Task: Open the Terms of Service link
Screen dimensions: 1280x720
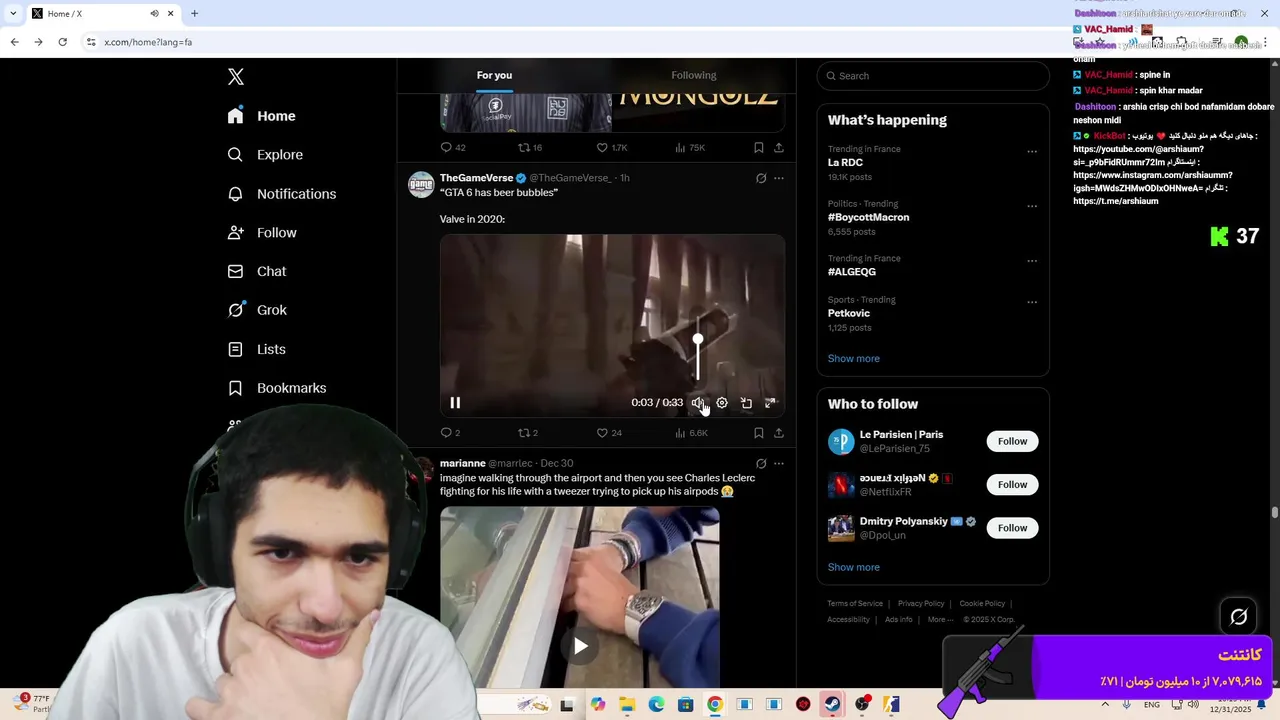Action: click(855, 604)
